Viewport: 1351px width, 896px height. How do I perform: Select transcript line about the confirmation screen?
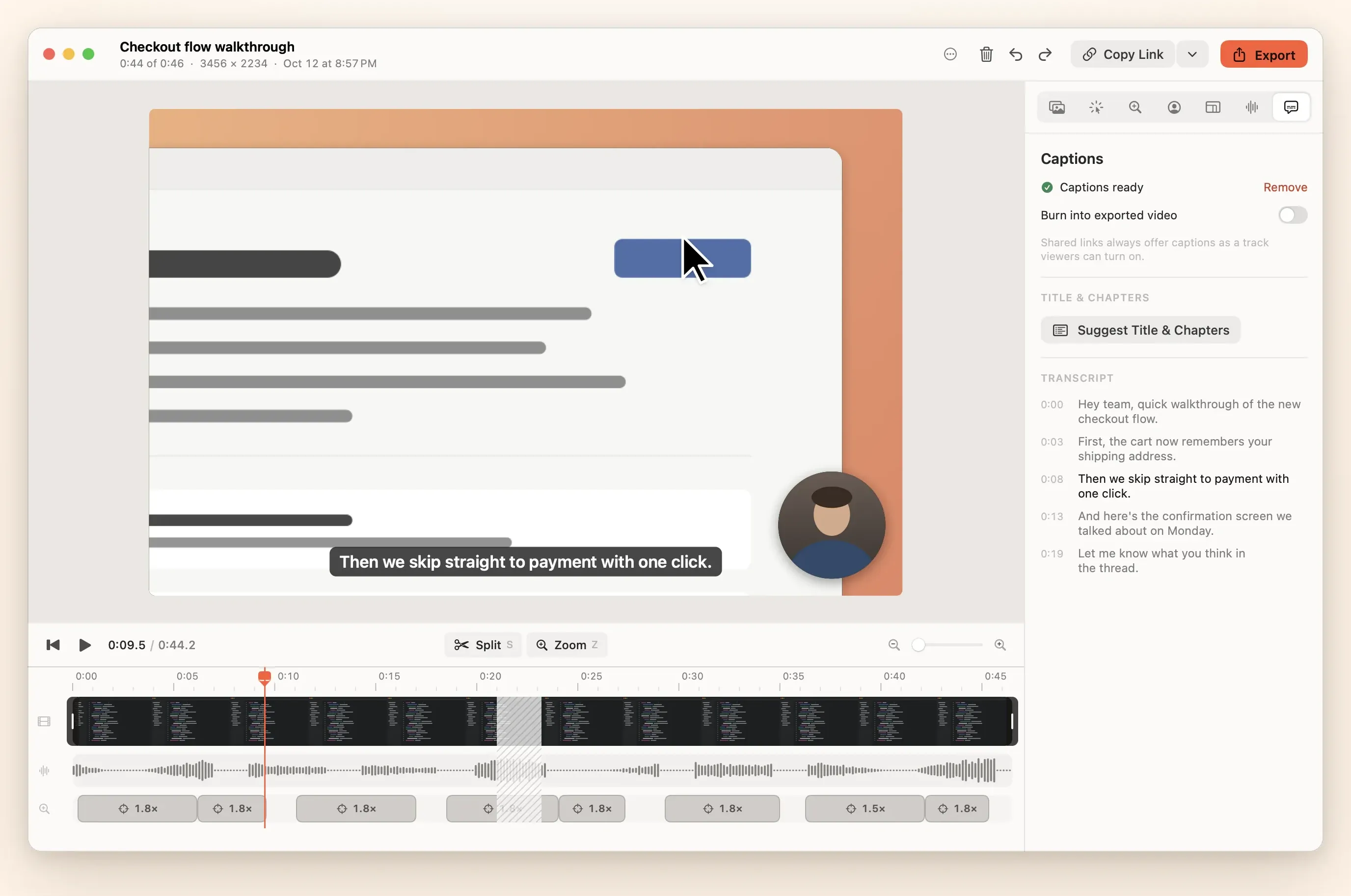point(1174,524)
